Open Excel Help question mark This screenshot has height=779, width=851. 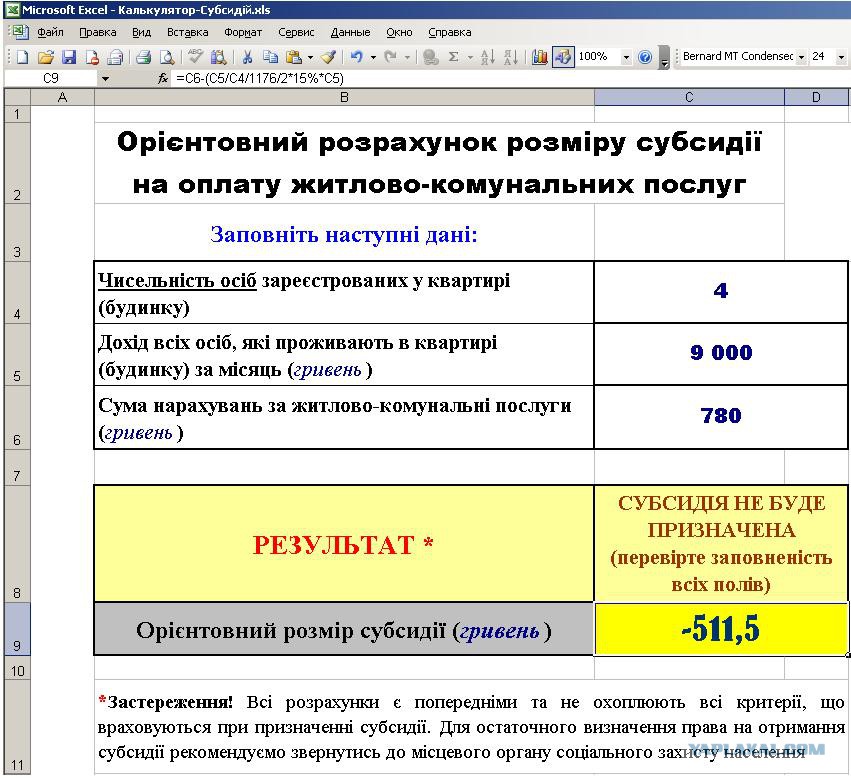[x=645, y=57]
